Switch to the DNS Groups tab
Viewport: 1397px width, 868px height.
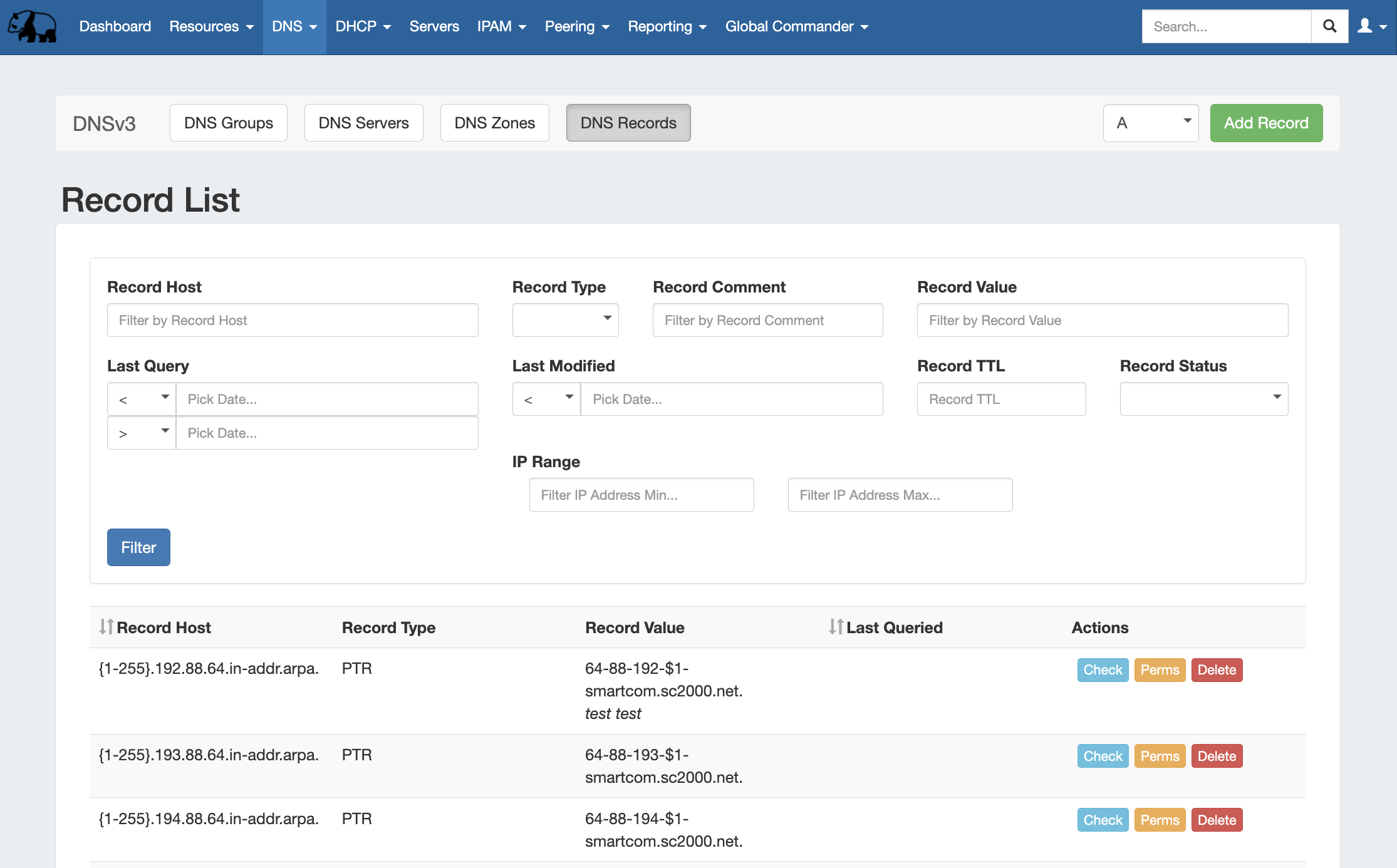(x=228, y=123)
